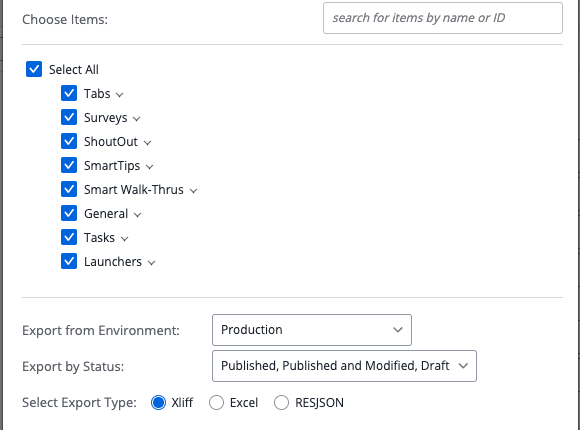Screen dimensions: 580x430
Task: Toggle the Smart Walk-Thrus checkbox
Action: [69, 189]
